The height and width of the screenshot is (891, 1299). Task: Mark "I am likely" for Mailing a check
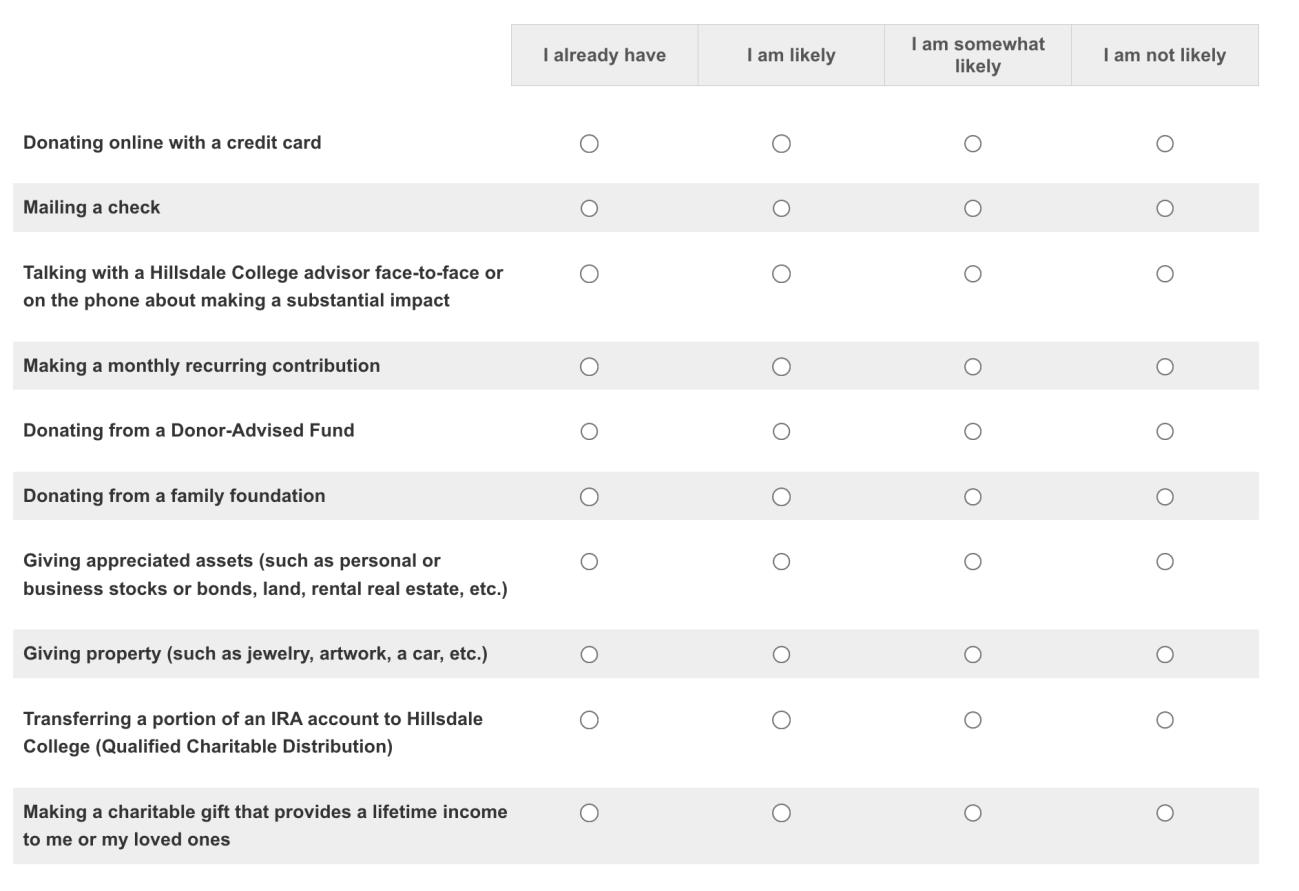click(x=781, y=209)
